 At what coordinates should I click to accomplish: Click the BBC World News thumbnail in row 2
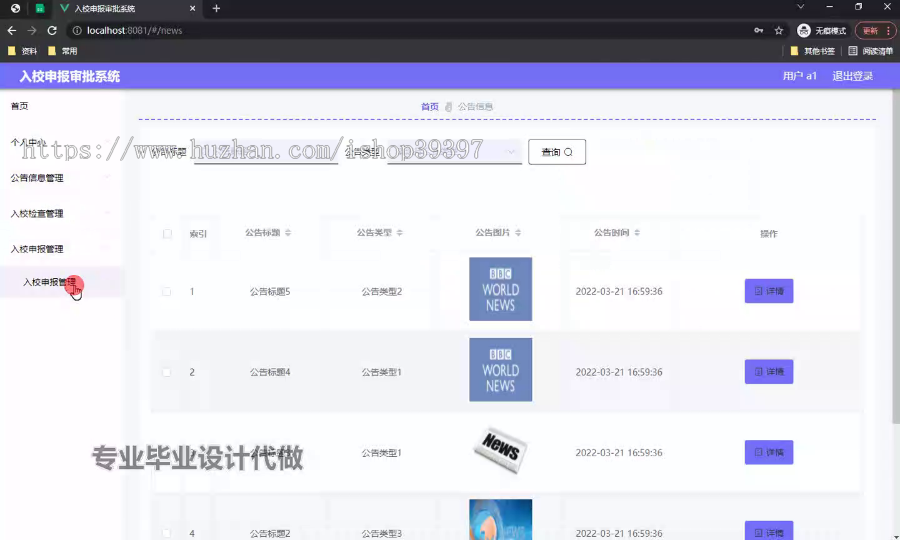[x=501, y=370]
